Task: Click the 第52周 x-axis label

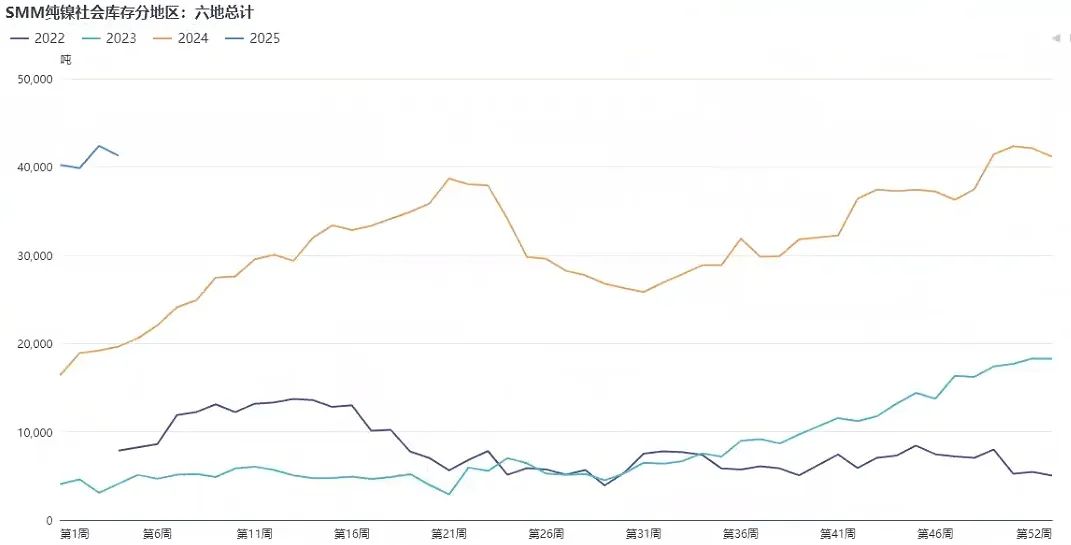Action: [x=1035, y=534]
